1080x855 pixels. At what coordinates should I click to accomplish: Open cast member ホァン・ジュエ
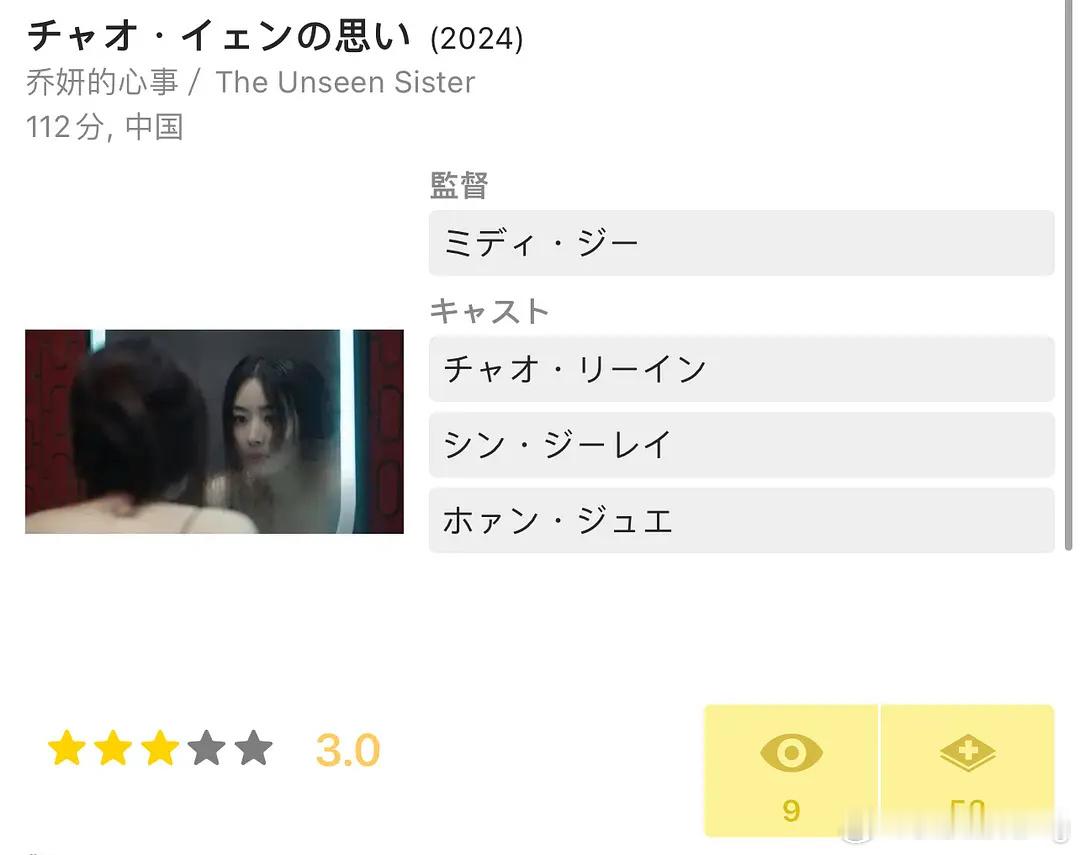tap(741, 520)
